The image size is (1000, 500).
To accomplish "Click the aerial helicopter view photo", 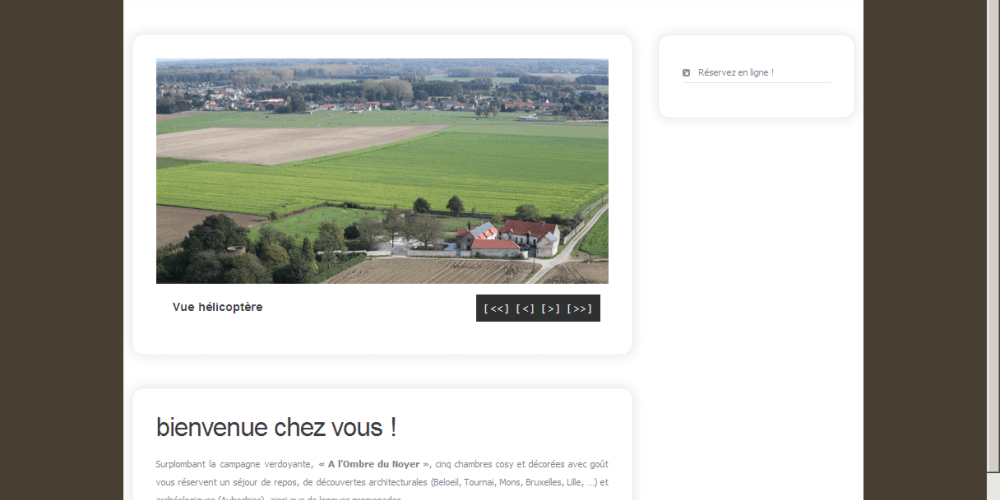I will click(382, 171).
